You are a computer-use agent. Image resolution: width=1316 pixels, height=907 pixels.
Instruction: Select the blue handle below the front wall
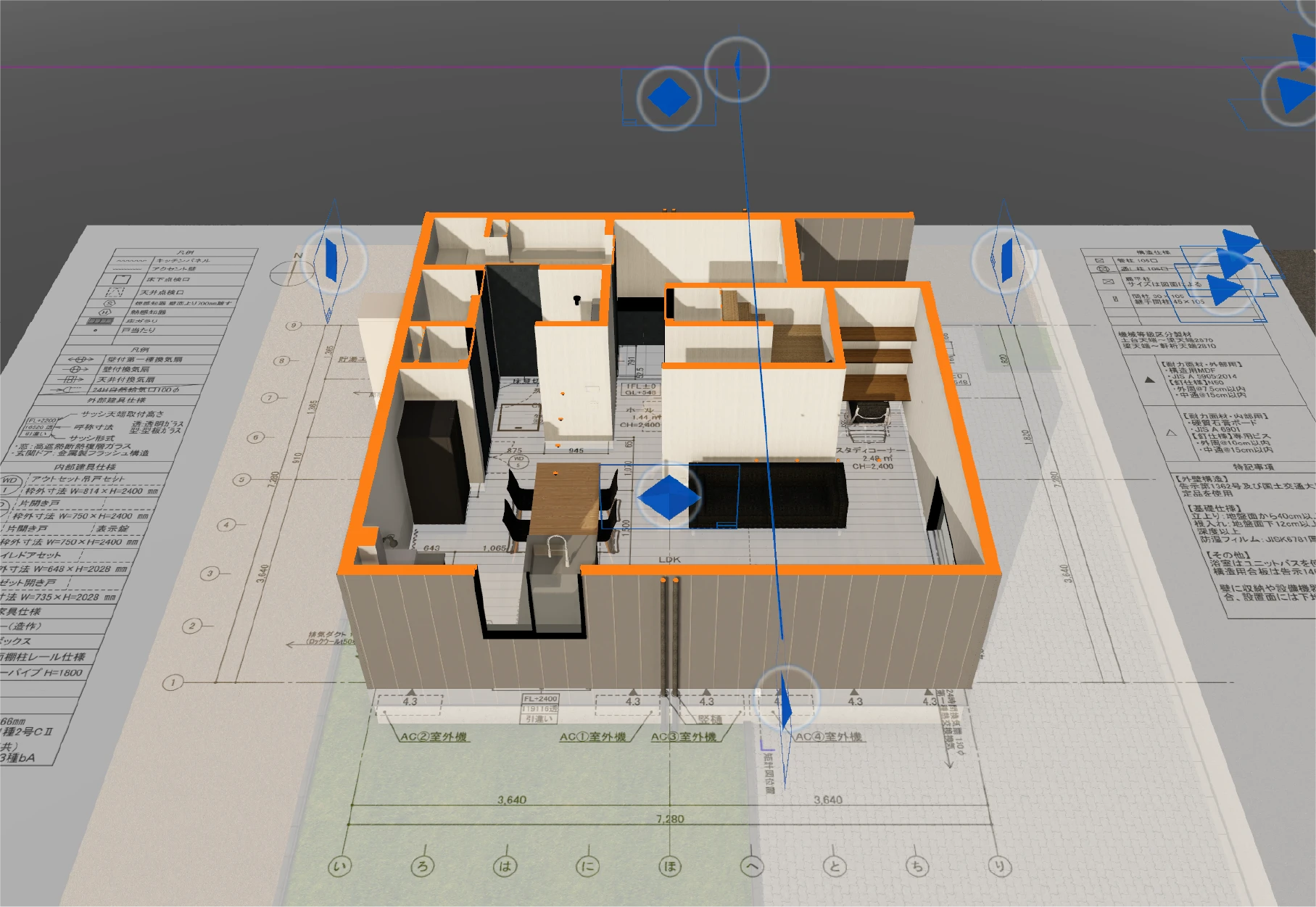785,700
